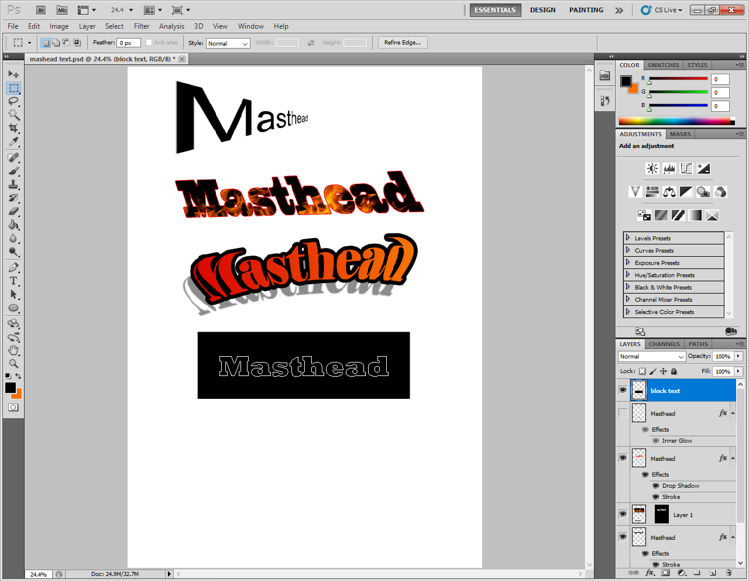749x581 pixels.
Task: Open the Layer menu
Action: [87, 26]
